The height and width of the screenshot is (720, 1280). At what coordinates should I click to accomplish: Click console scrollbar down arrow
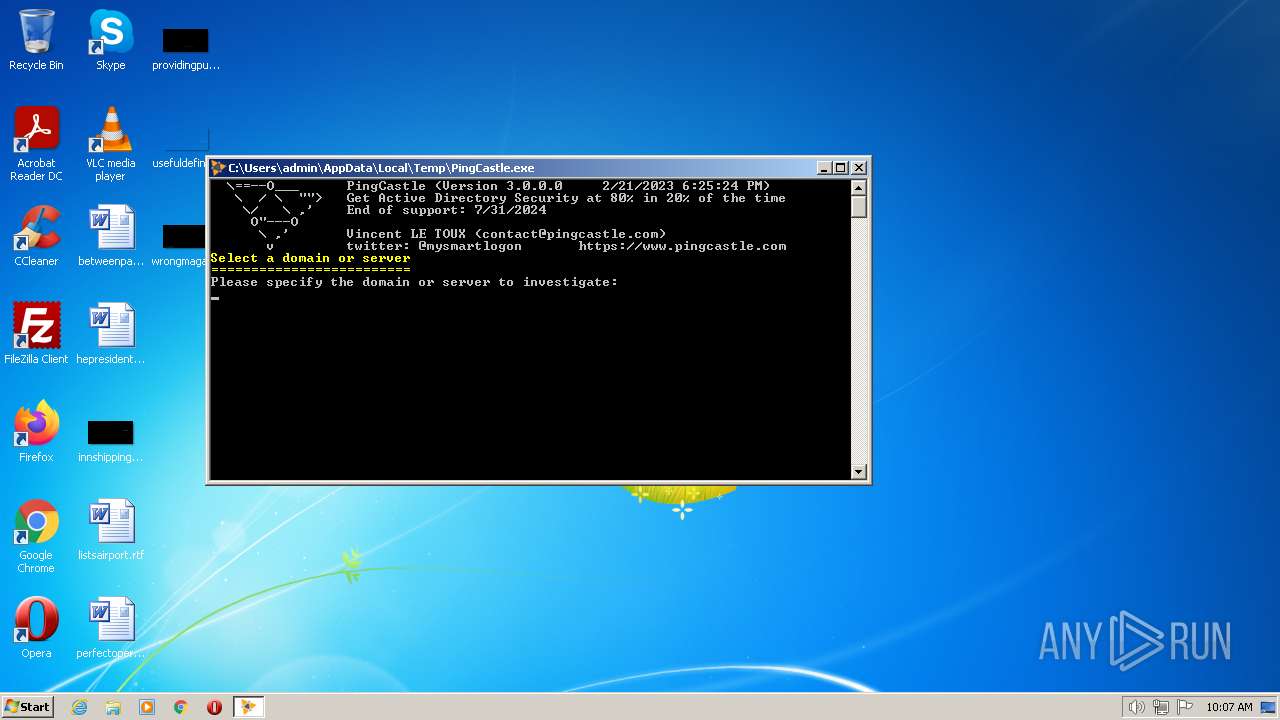tap(859, 472)
